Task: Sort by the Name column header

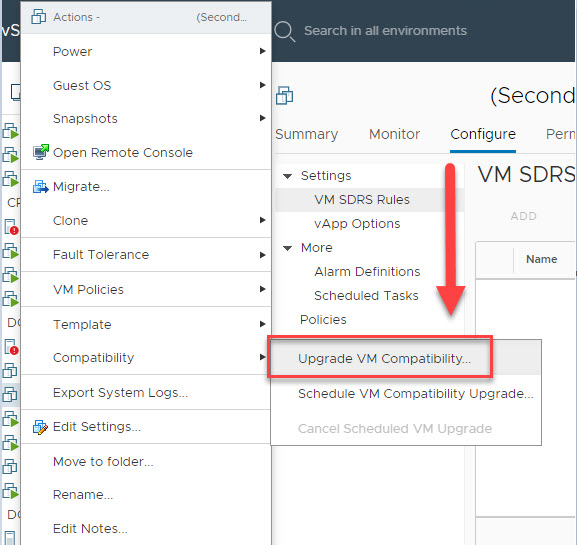Action: pos(541,259)
